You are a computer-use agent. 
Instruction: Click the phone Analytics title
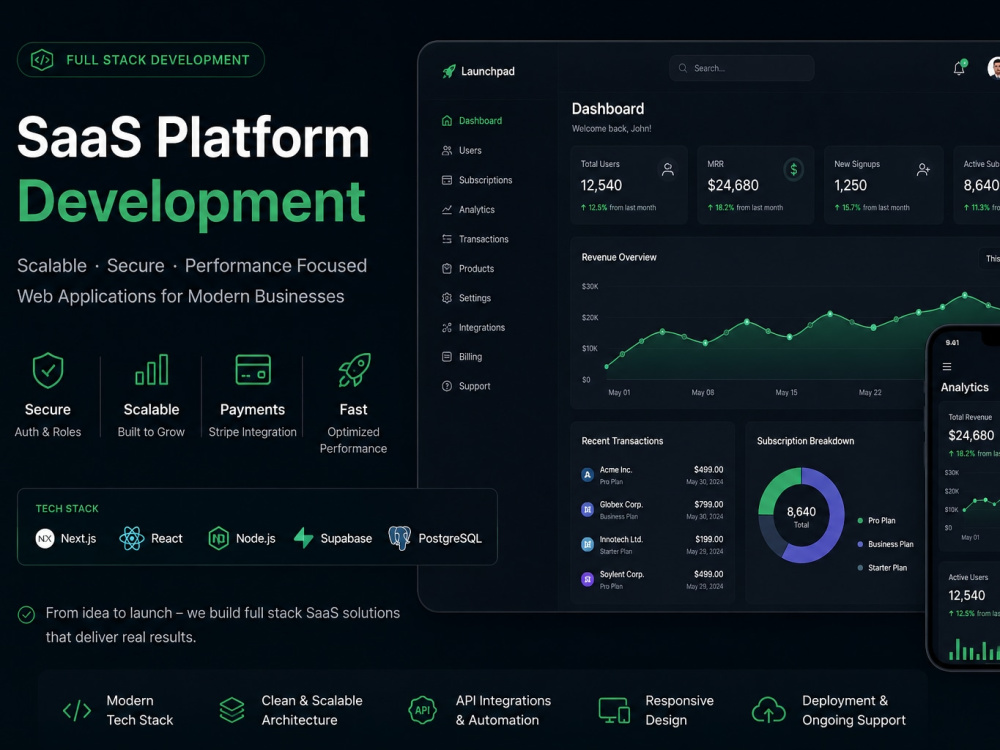click(x=964, y=387)
